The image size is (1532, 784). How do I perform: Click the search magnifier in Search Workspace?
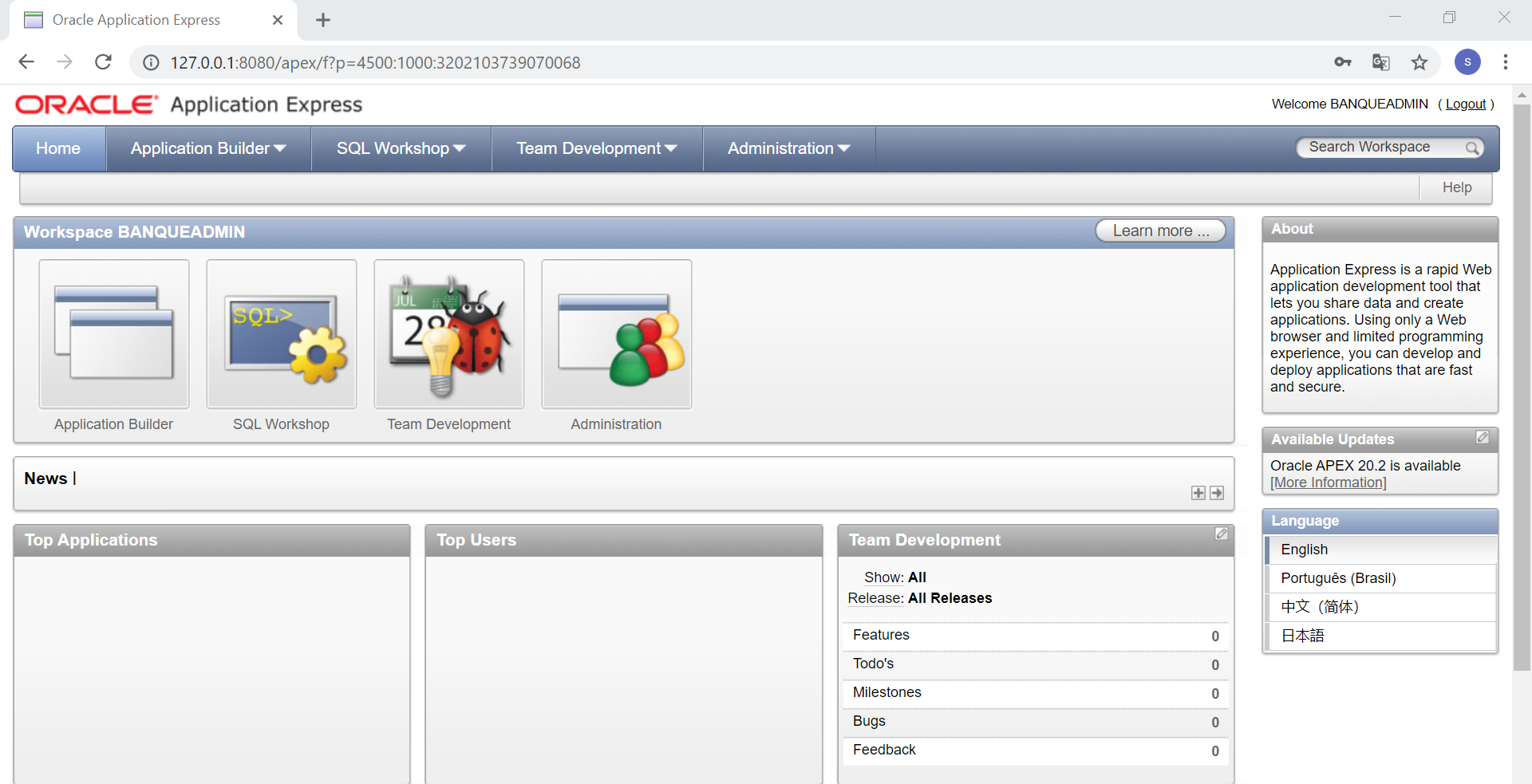pos(1472,148)
